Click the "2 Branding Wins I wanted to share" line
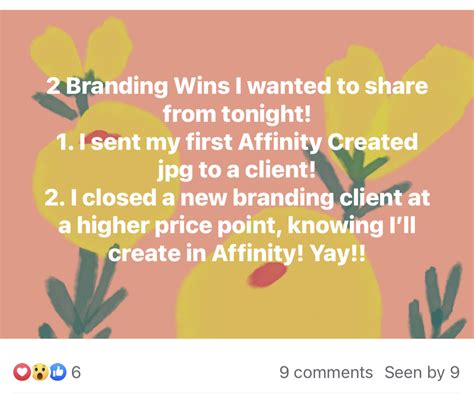This screenshot has width=474, height=394. pyautogui.click(x=237, y=86)
